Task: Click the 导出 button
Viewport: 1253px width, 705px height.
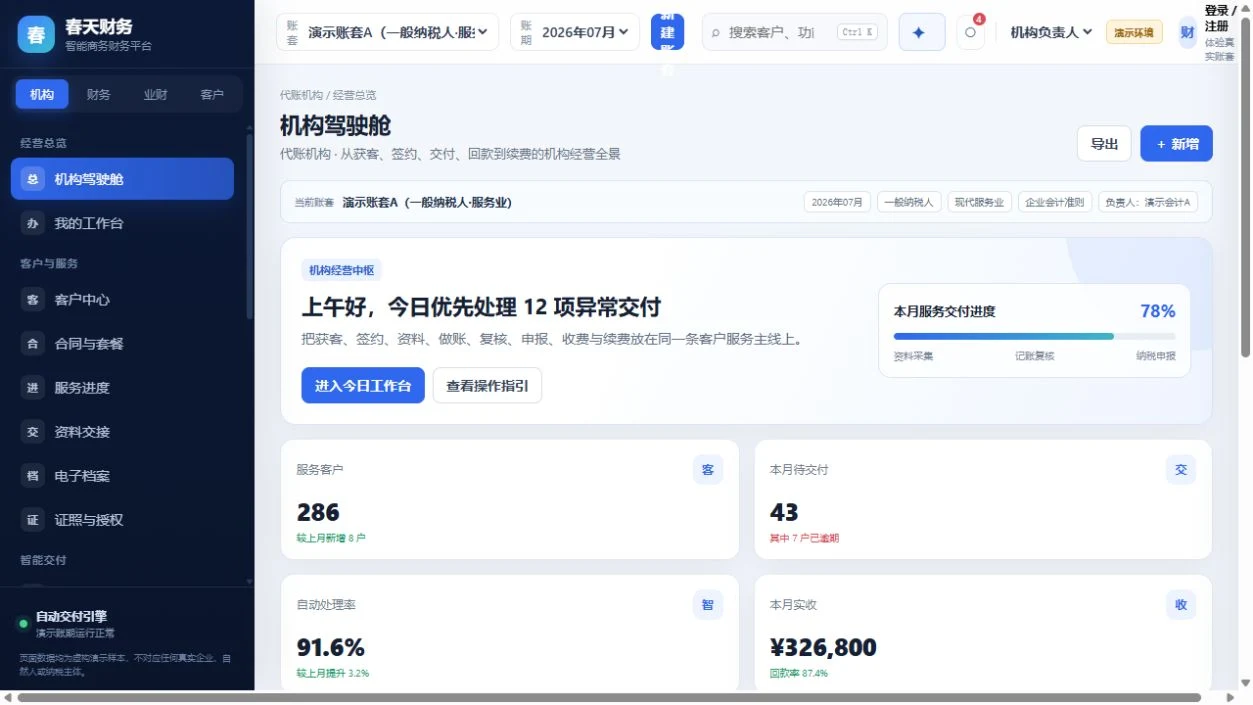Action: [1104, 144]
